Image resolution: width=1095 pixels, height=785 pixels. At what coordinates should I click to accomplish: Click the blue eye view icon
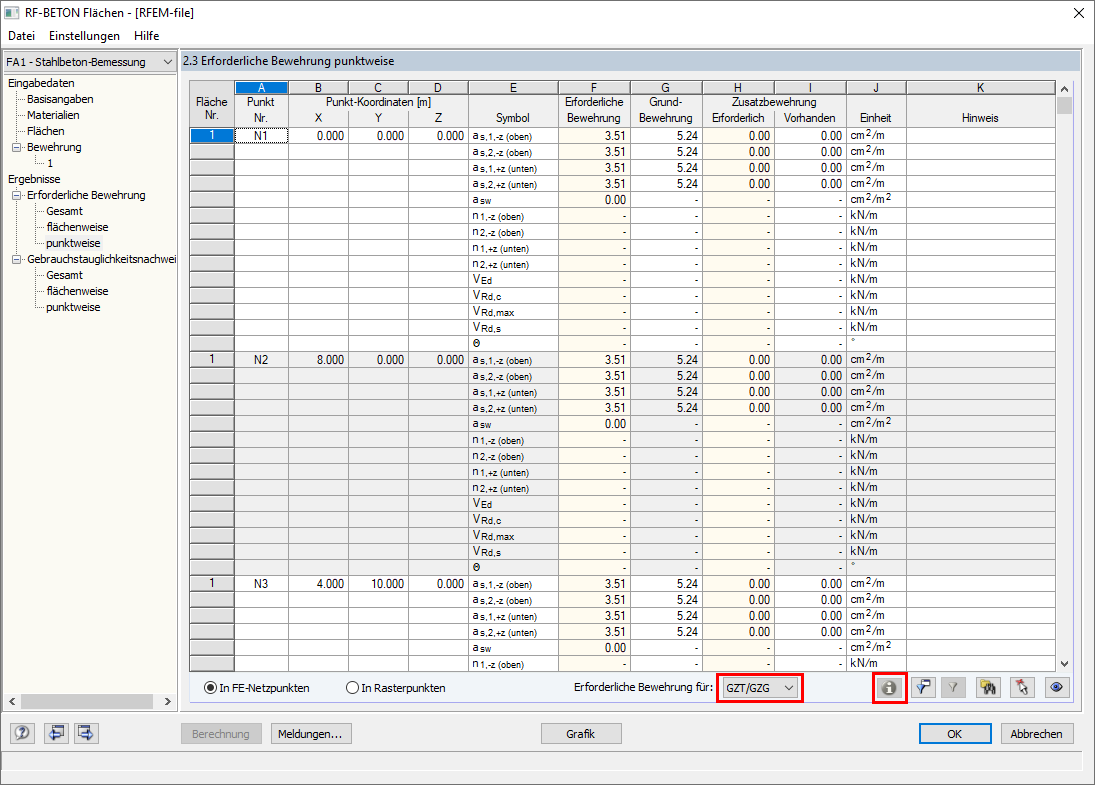(1057, 688)
